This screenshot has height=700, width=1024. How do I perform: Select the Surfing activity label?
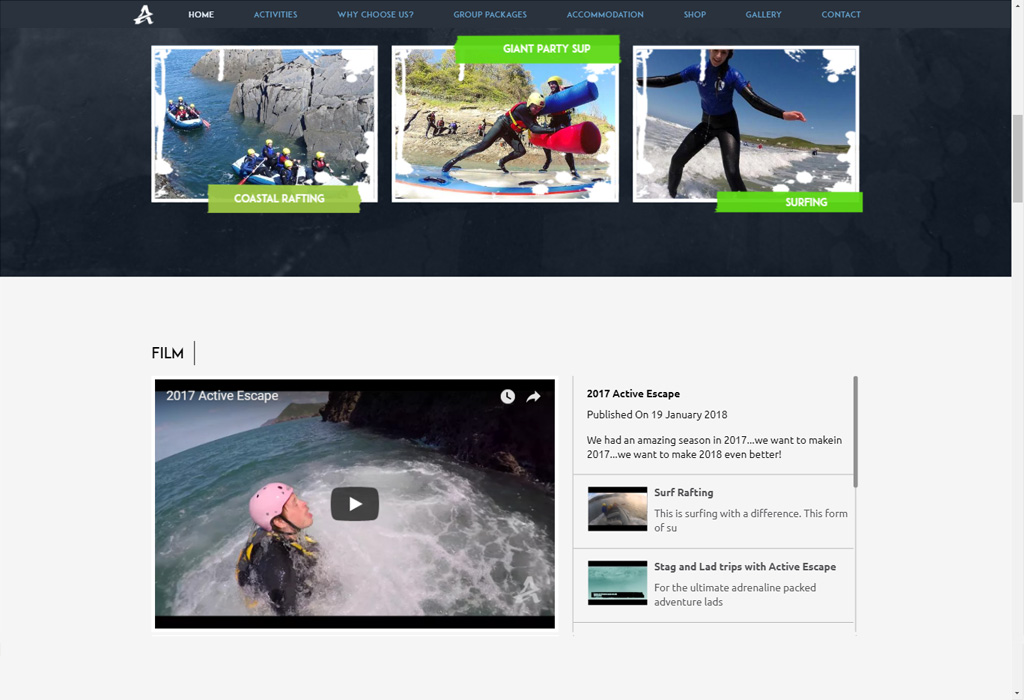click(x=789, y=202)
